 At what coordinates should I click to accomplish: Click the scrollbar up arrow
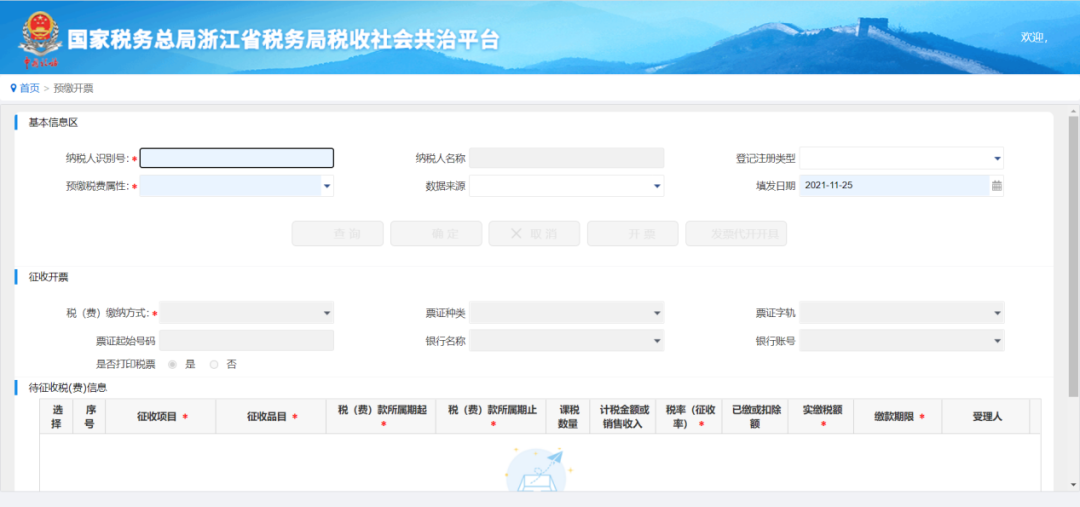click(1073, 111)
